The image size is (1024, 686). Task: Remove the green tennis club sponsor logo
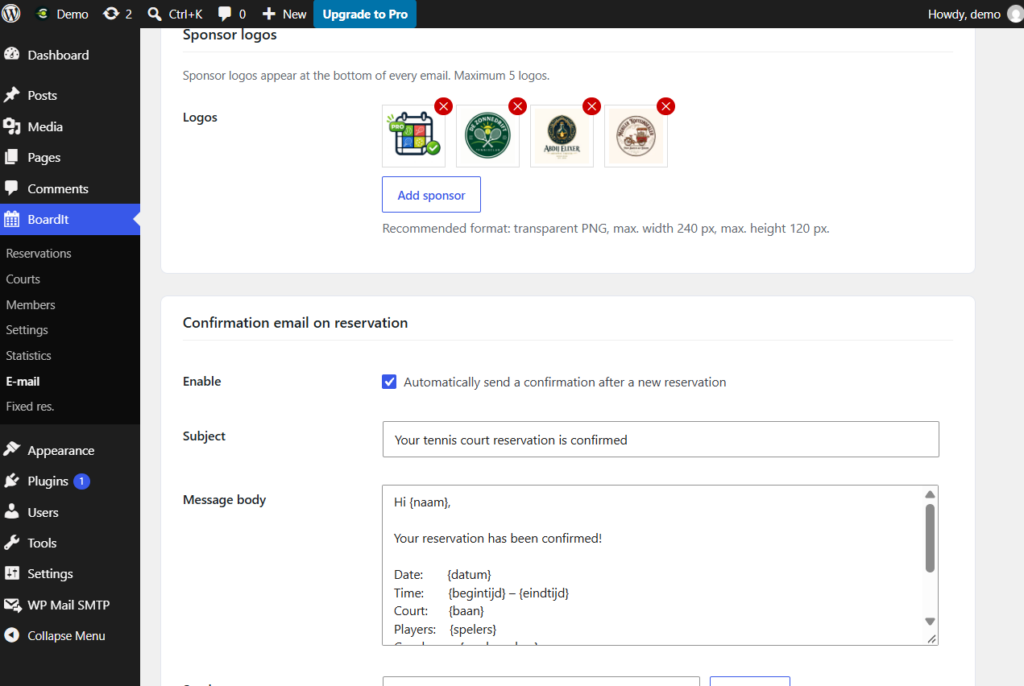[x=518, y=106]
